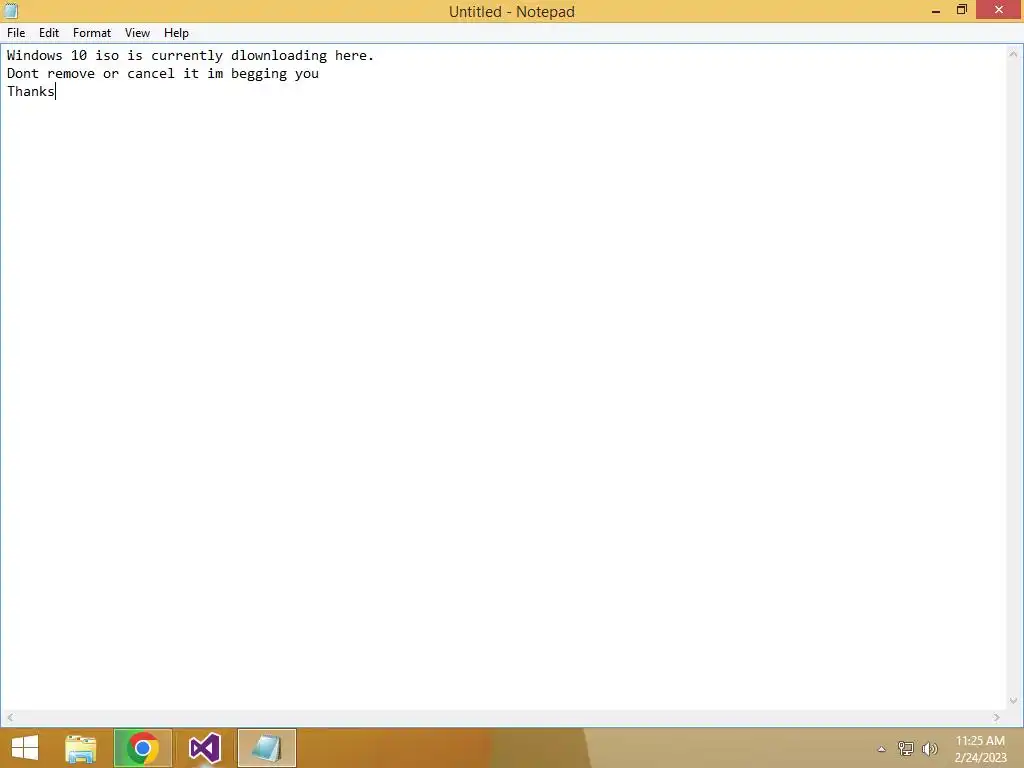Click the Notepad icon in the title bar
Viewport: 1024px width, 768px height.
(11, 11)
